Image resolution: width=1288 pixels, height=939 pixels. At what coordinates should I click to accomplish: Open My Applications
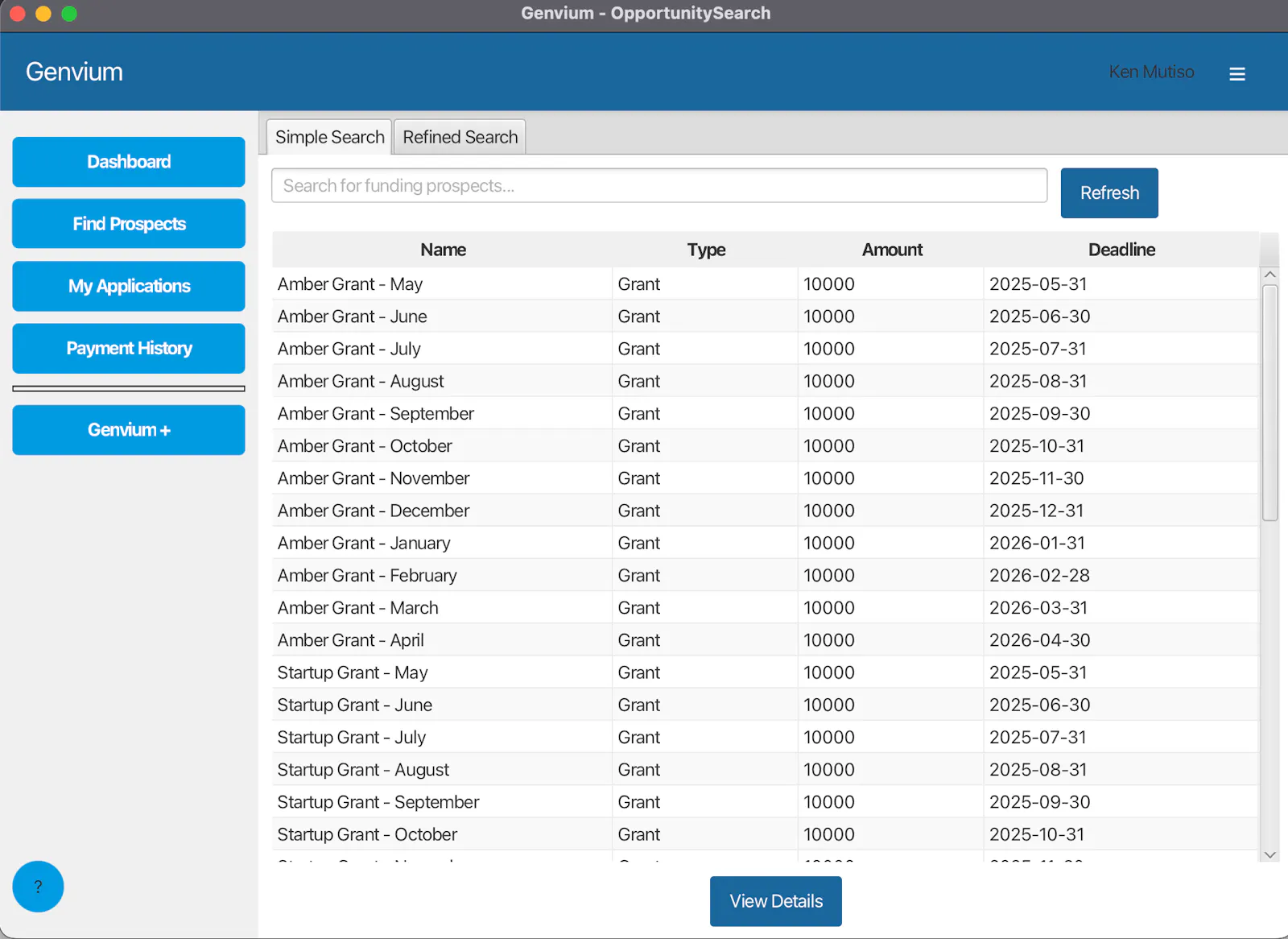[x=129, y=286]
